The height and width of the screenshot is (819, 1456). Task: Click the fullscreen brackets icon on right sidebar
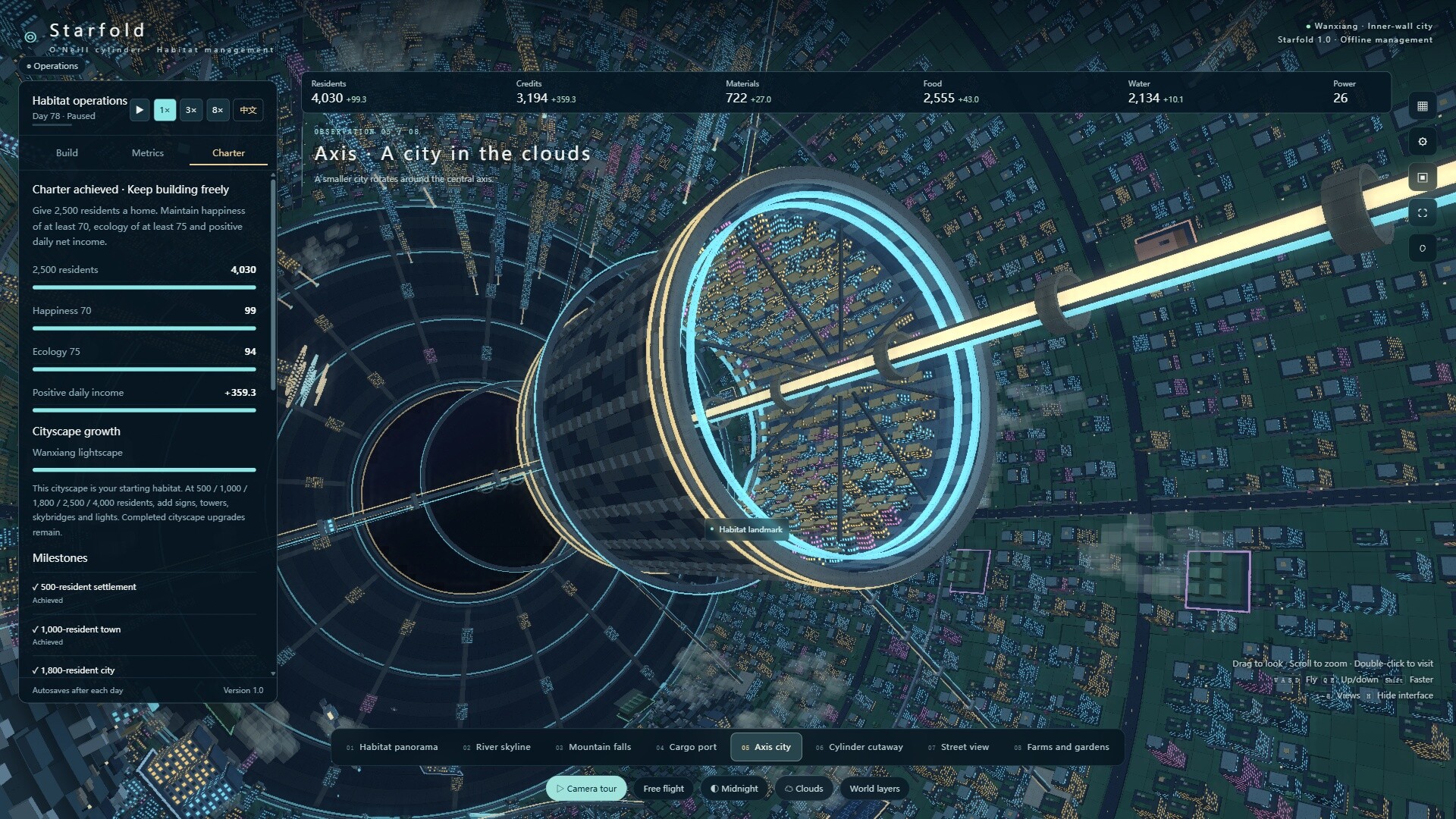pos(1423,213)
